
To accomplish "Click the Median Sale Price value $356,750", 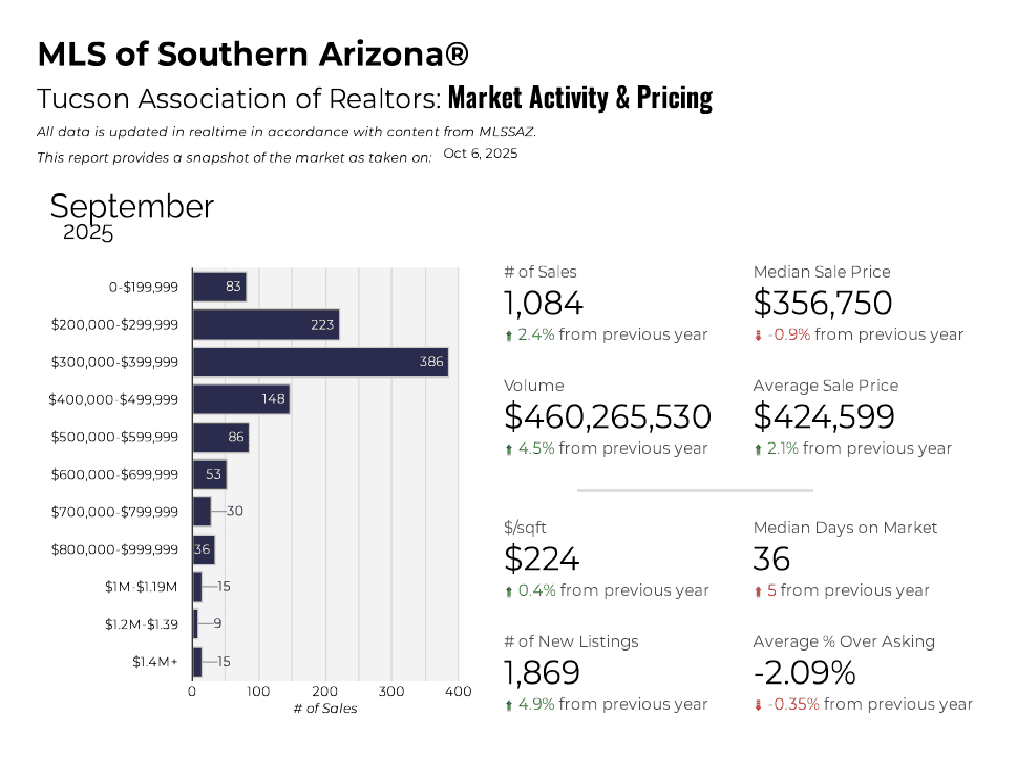I will click(822, 303).
